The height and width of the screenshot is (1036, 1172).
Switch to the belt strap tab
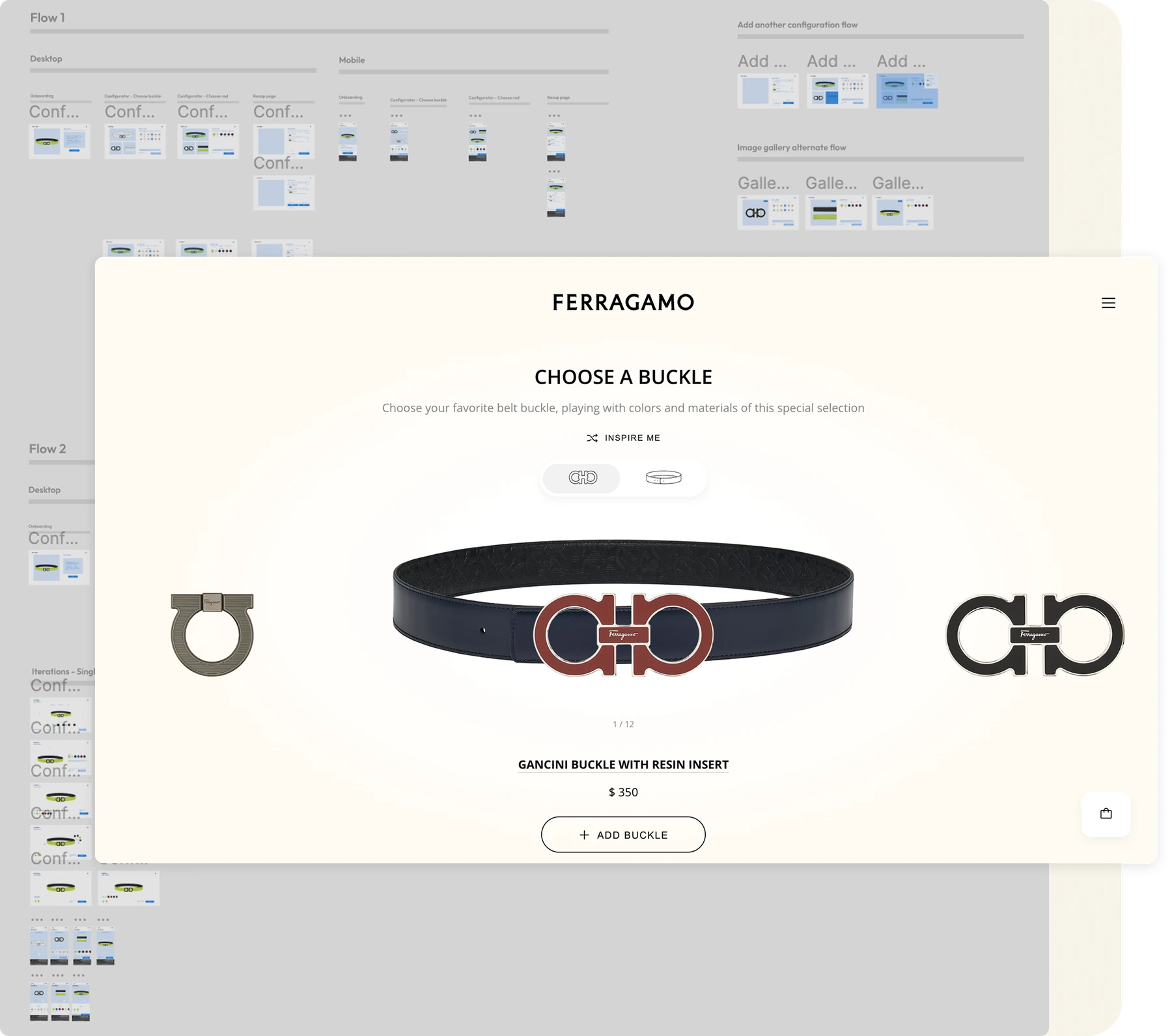click(x=663, y=477)
